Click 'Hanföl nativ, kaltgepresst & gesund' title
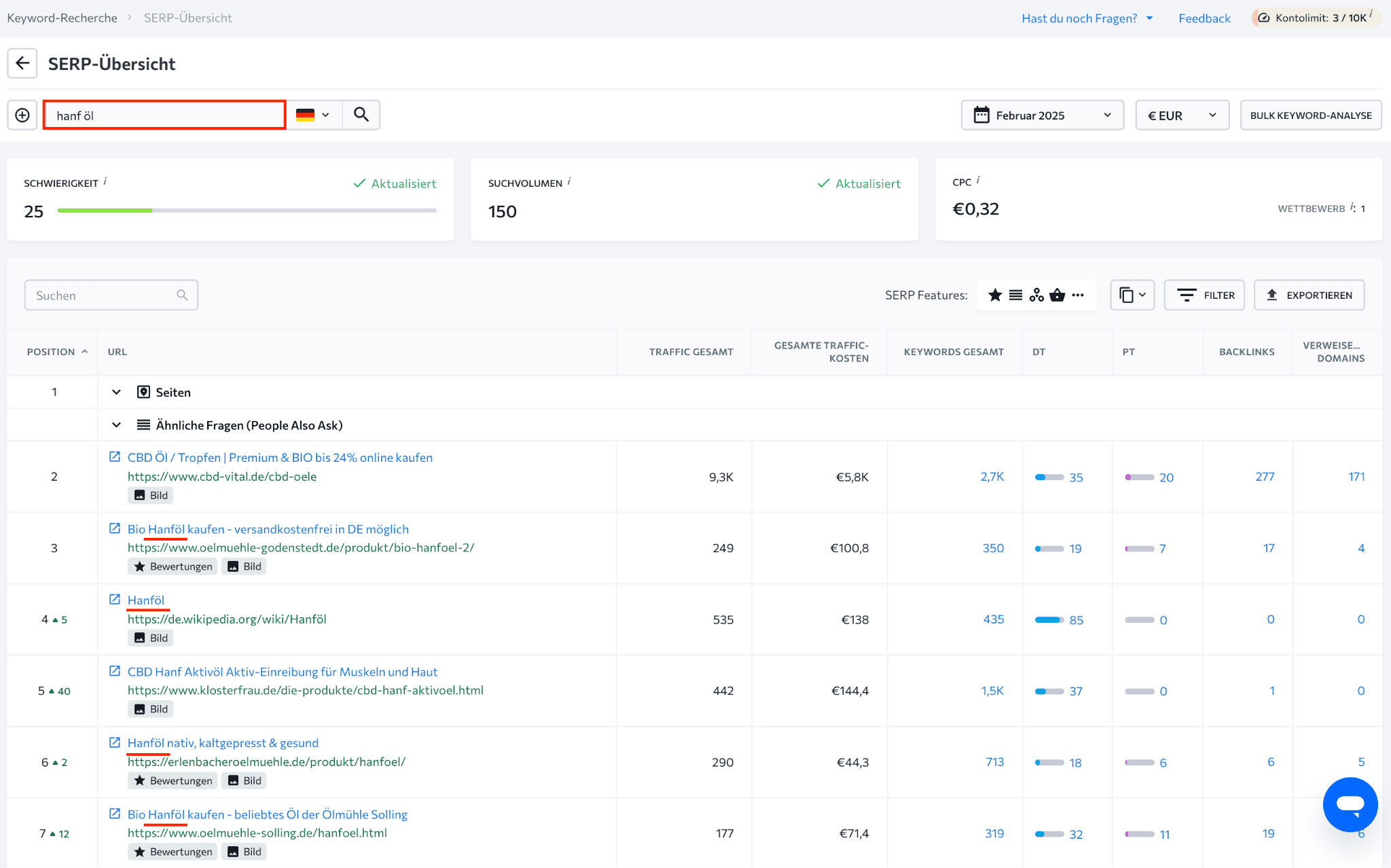This screenshot has height=868, width=1391. (x=223, y=742)
